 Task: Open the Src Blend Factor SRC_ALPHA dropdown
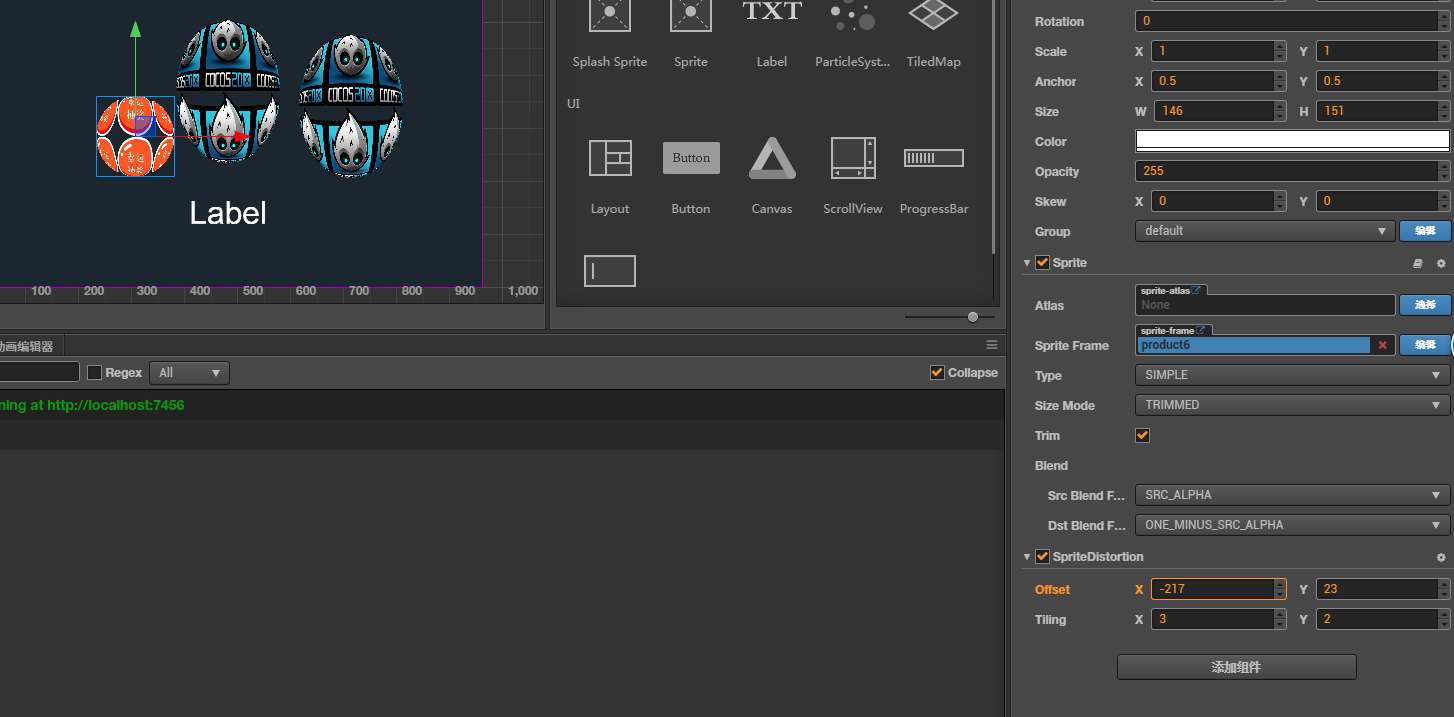(1292, 495)
